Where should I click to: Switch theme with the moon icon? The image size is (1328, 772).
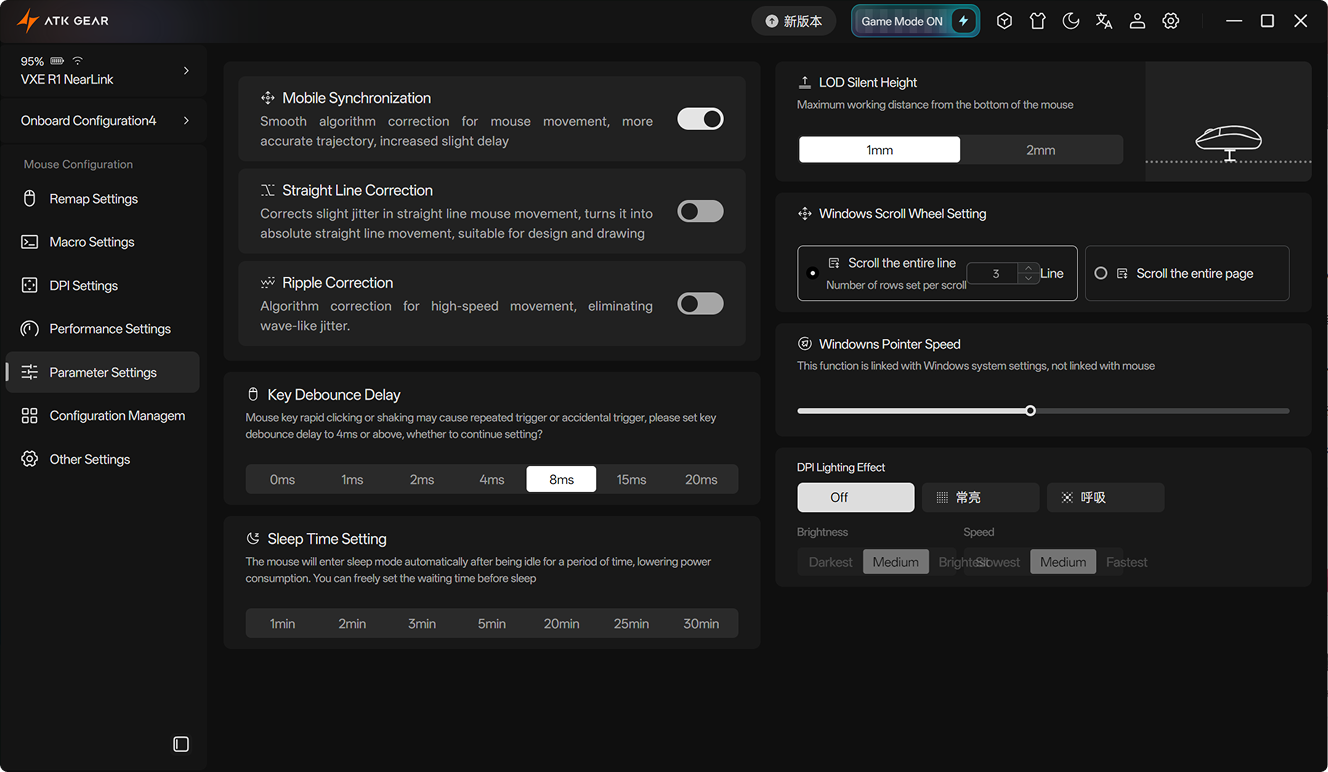[1071, 21]
